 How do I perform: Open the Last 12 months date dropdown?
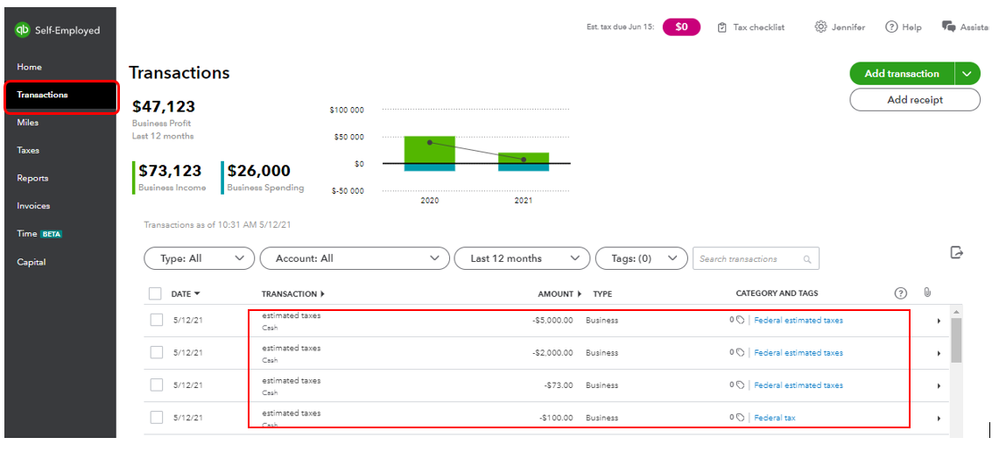coord(522,259)
